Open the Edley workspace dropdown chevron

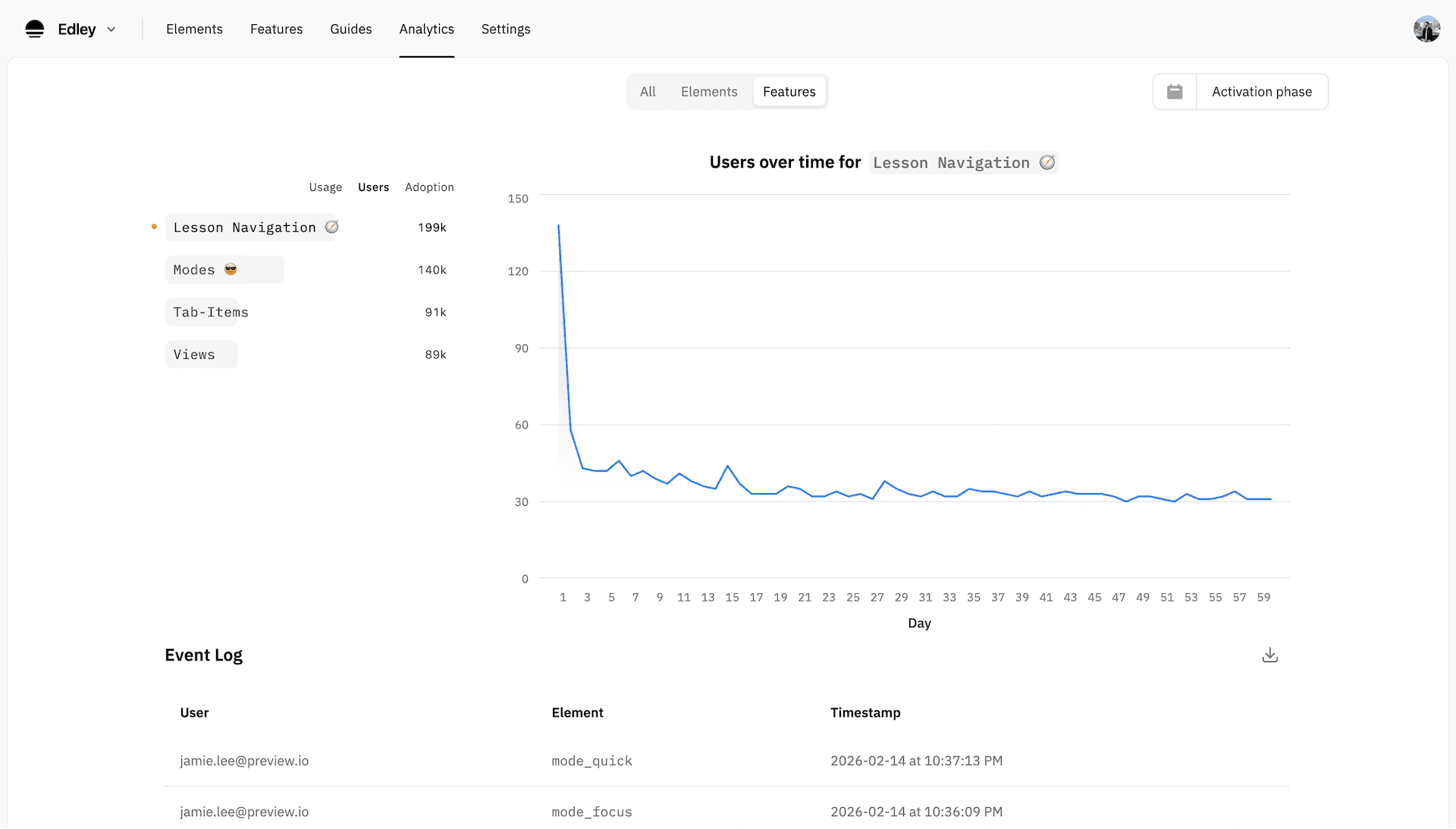tap(111, 30)
